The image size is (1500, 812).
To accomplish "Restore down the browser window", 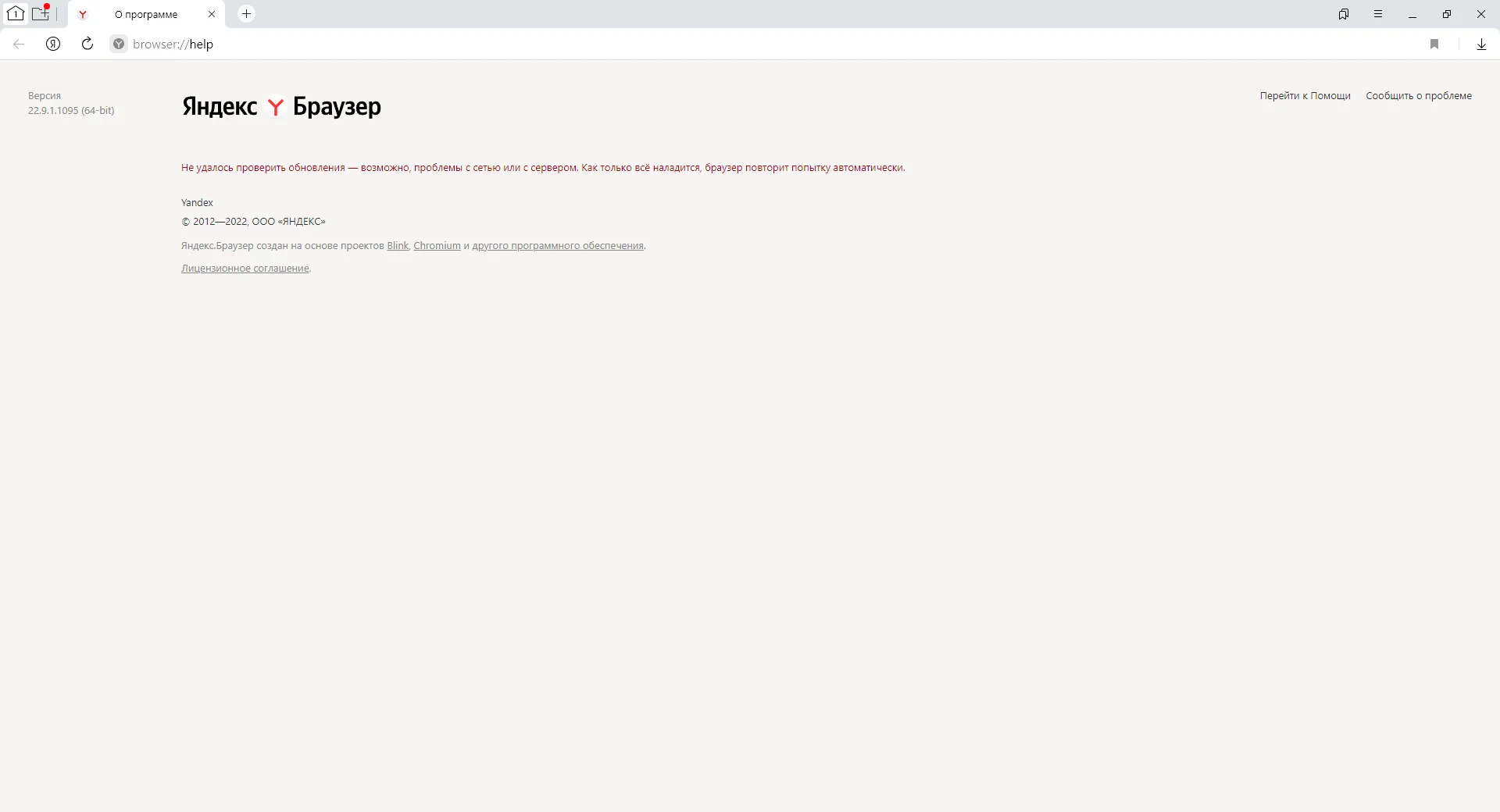I will 1447,14.
